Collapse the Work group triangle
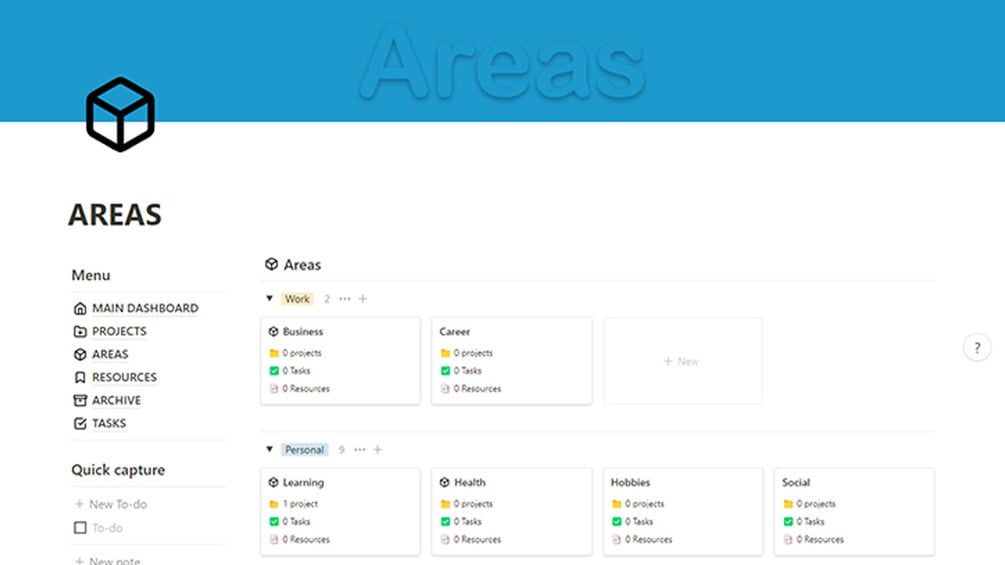Screen dimensions: 1005x565 (x=270, y=298)
